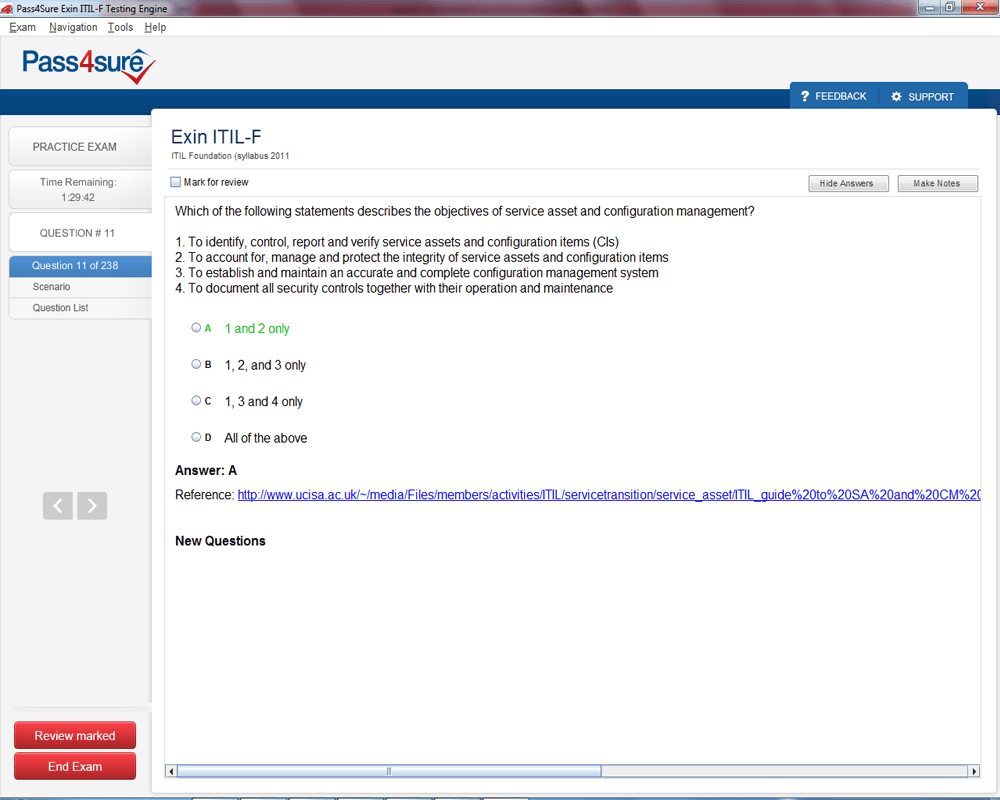Click the Make Notes button
The image size is (1000, 800).
point(938,184)
